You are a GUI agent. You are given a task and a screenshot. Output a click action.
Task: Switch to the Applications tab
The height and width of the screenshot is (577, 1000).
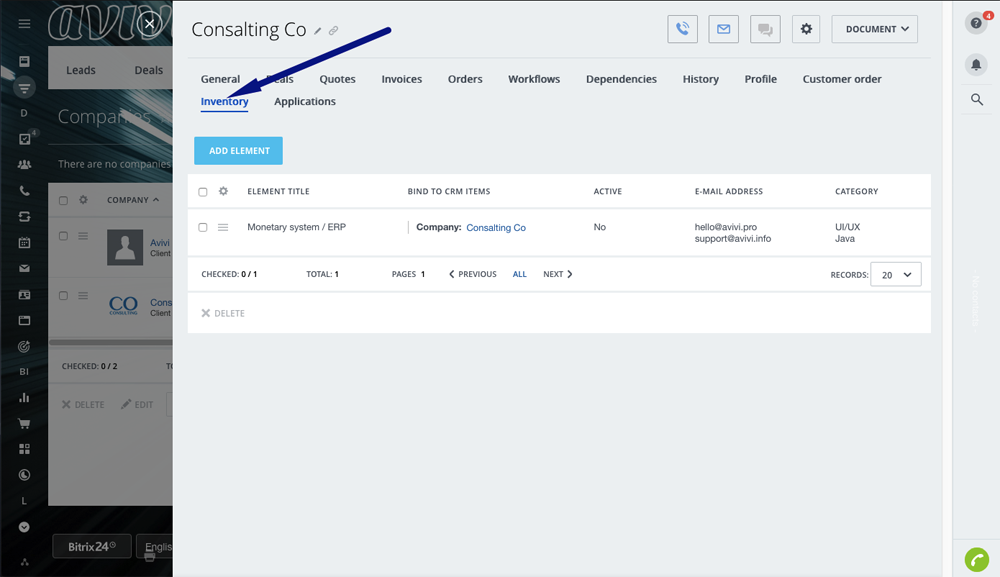[304, 102]
